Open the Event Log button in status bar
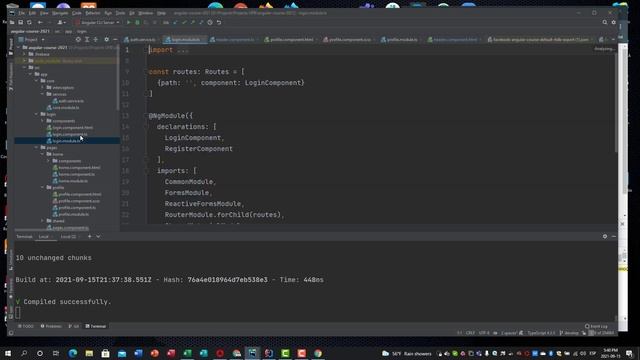 click(x=596, y=326)
